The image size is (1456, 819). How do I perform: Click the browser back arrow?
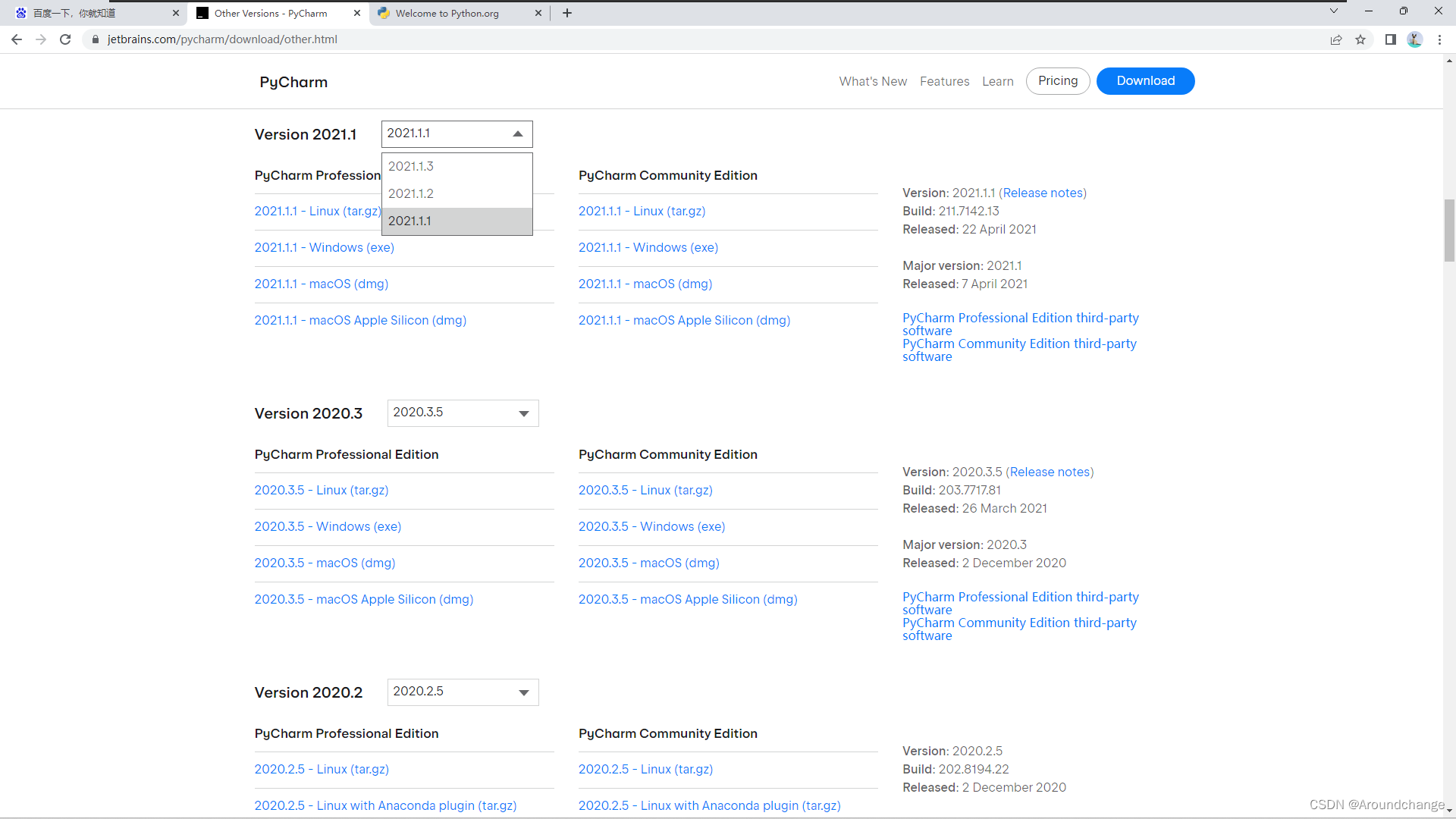click(17, 39)
